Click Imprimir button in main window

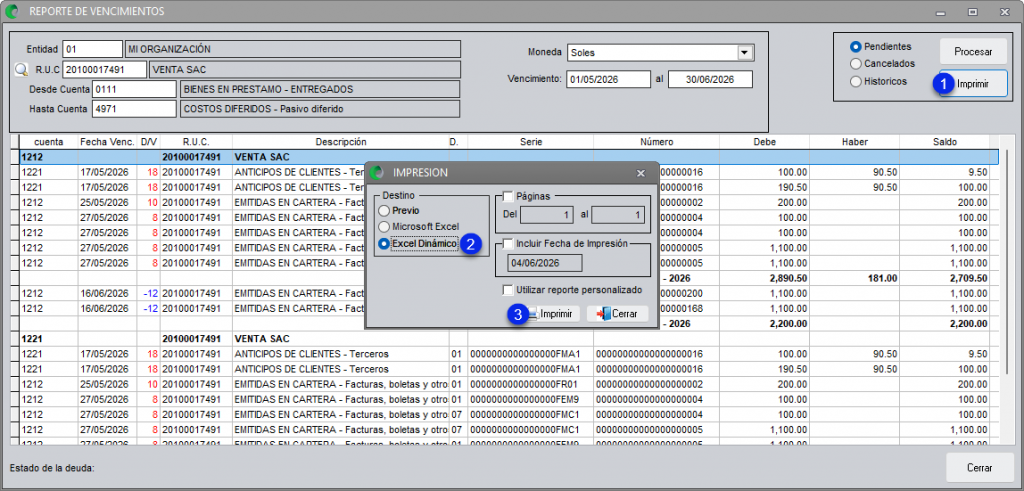click(x=973, y=84)
